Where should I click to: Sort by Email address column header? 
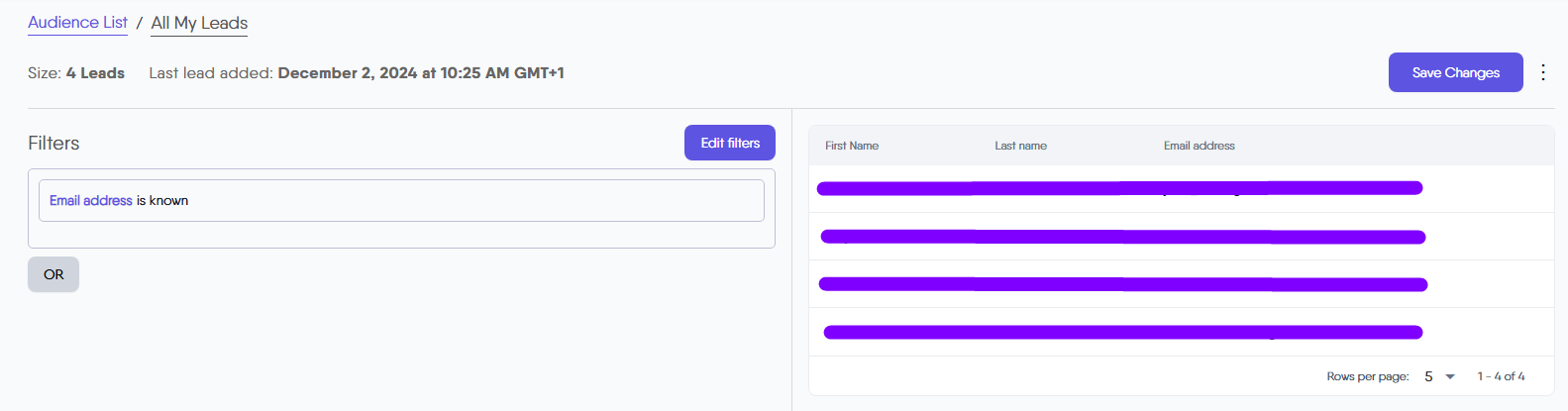(1199, 146)
